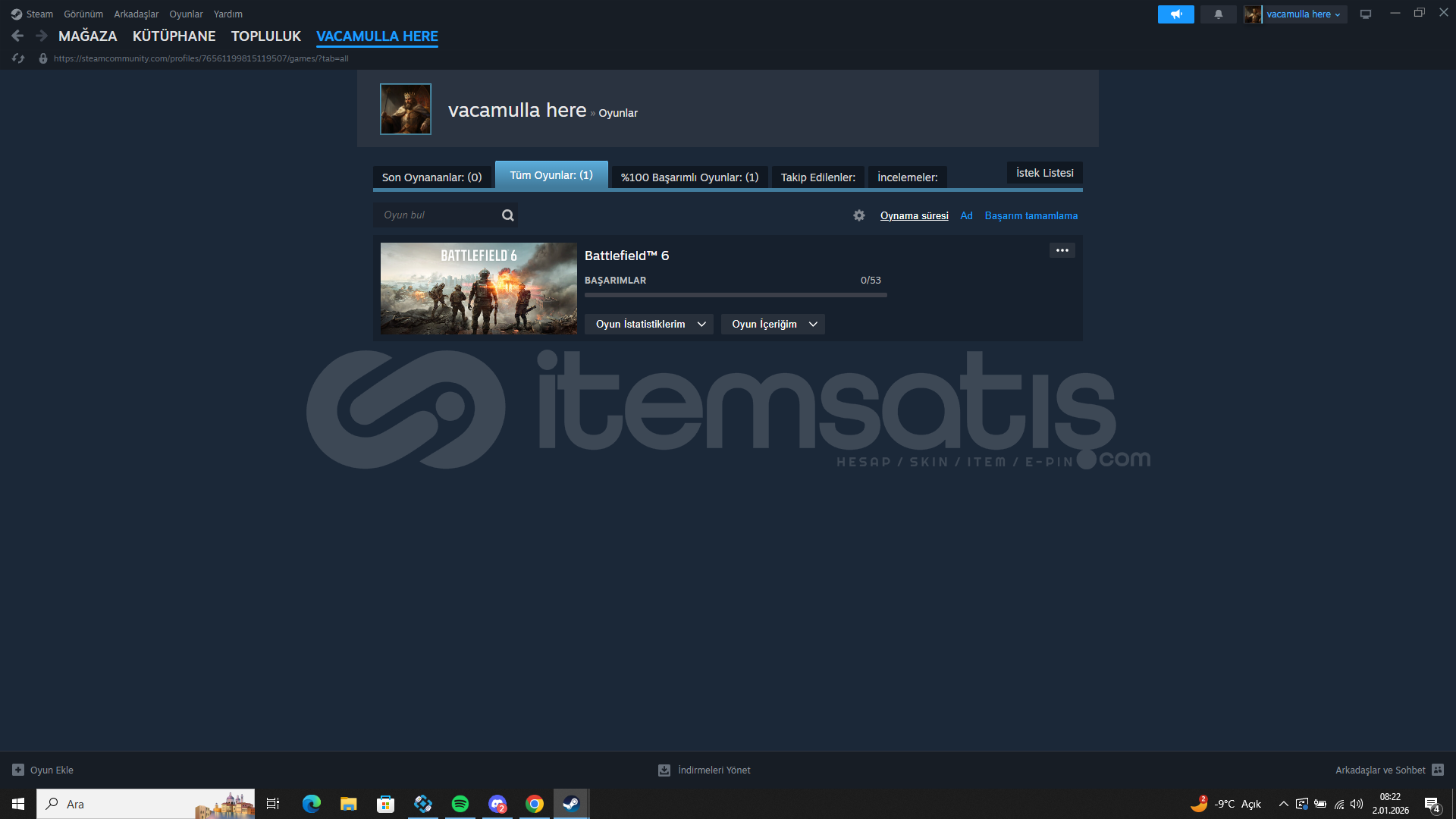This screenshot has width=1456, height=819.
Task: Click the Big Picture mode monitor icon
Action: (1366, 14)
